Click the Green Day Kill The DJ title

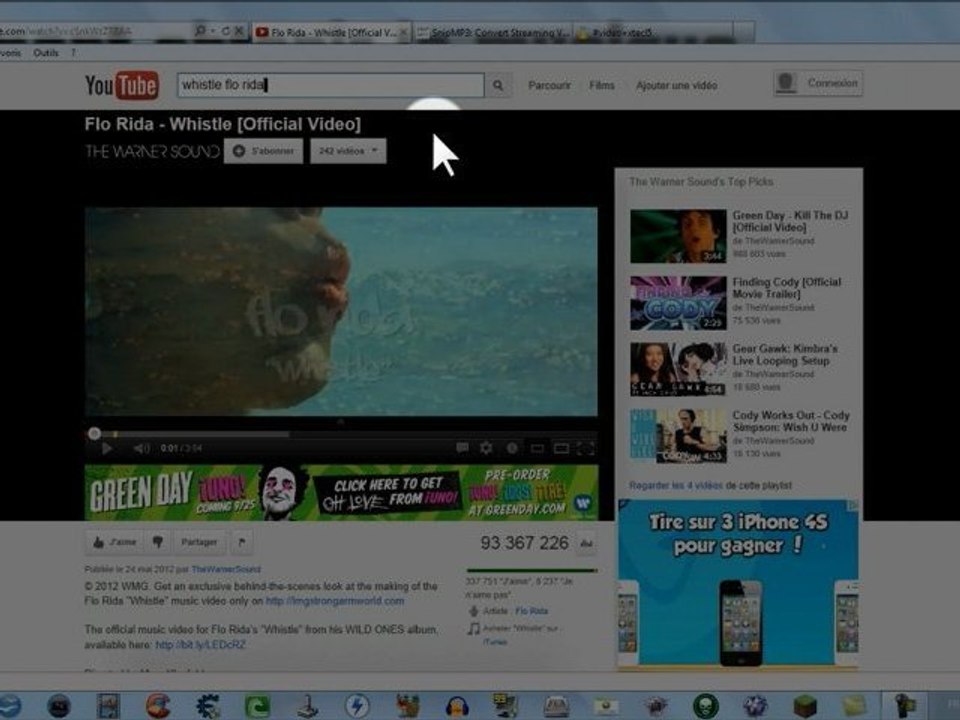click(x=790, y=221)
